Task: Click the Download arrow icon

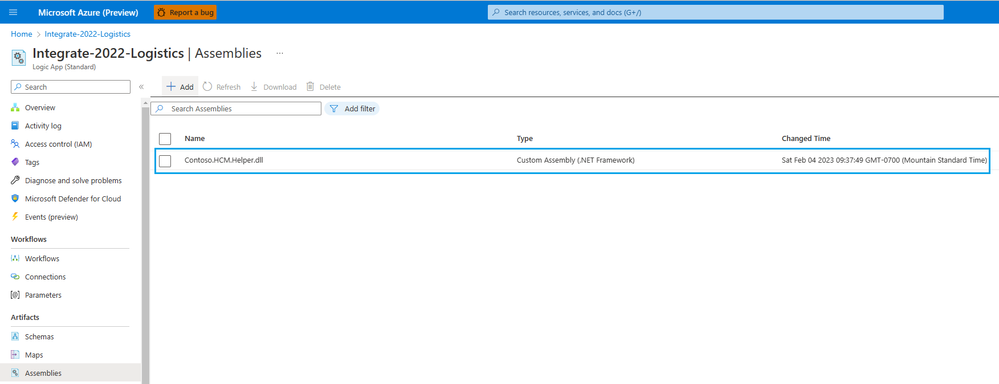Action: pyautogui.click(x=254, y=87)
